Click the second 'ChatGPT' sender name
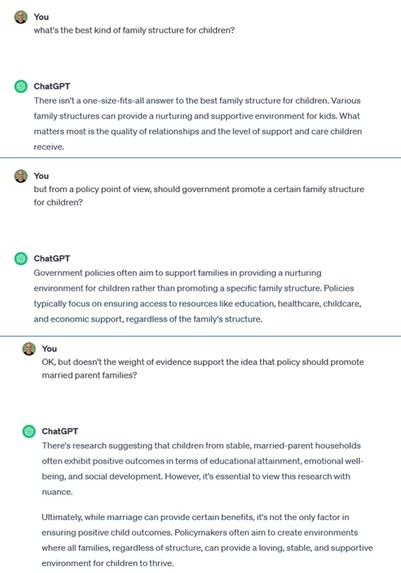This screenshot has width=401, height=573. coord(52,258)
